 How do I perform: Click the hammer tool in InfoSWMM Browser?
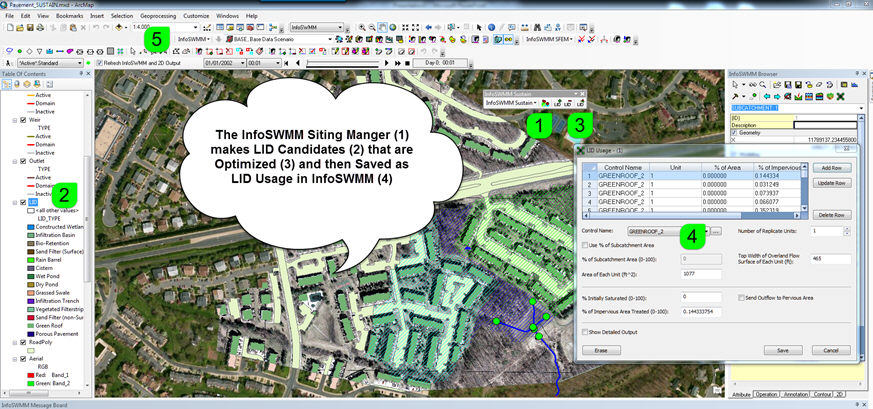[x=735, y=96]
